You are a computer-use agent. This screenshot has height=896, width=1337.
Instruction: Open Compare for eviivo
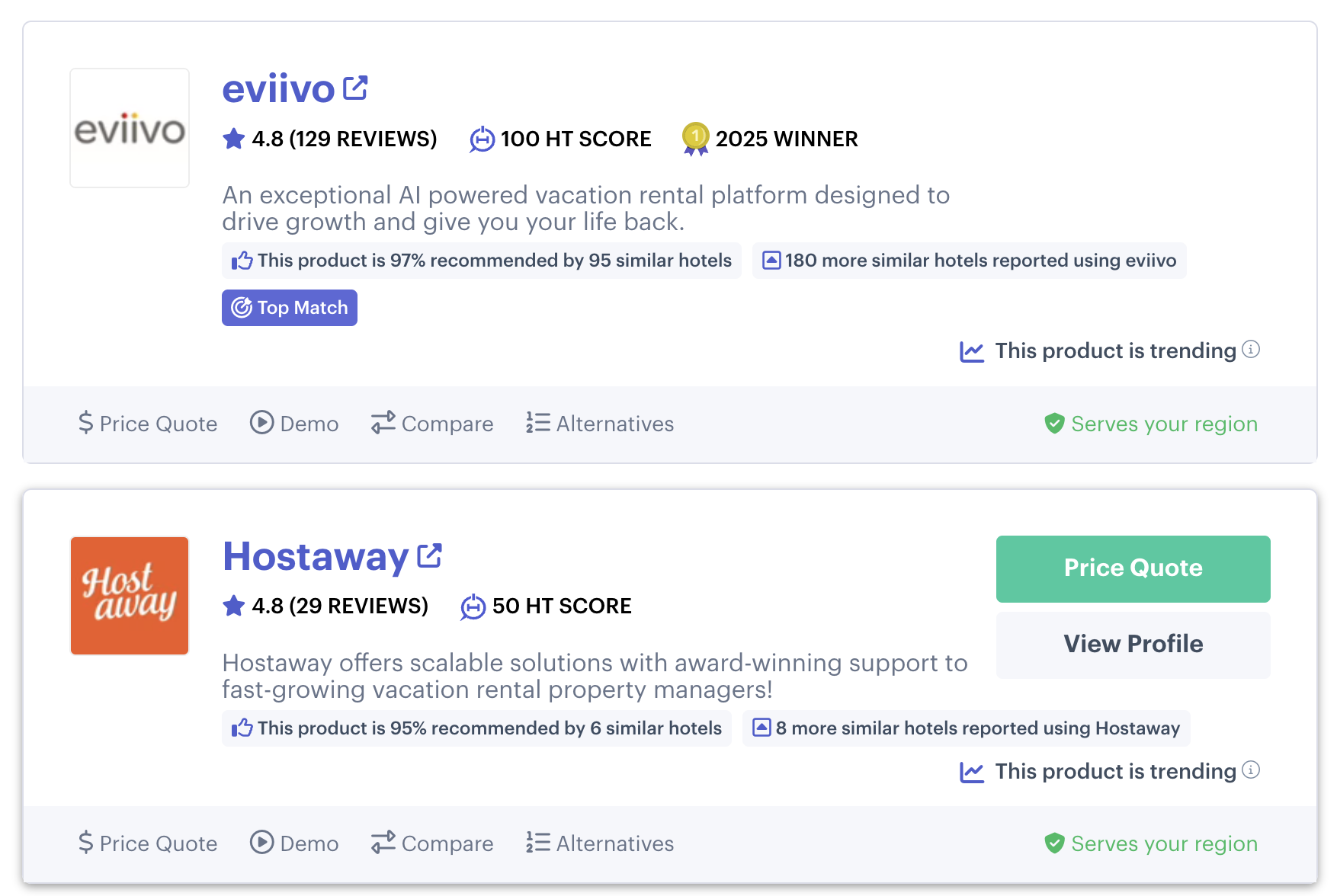pos(447,424)
